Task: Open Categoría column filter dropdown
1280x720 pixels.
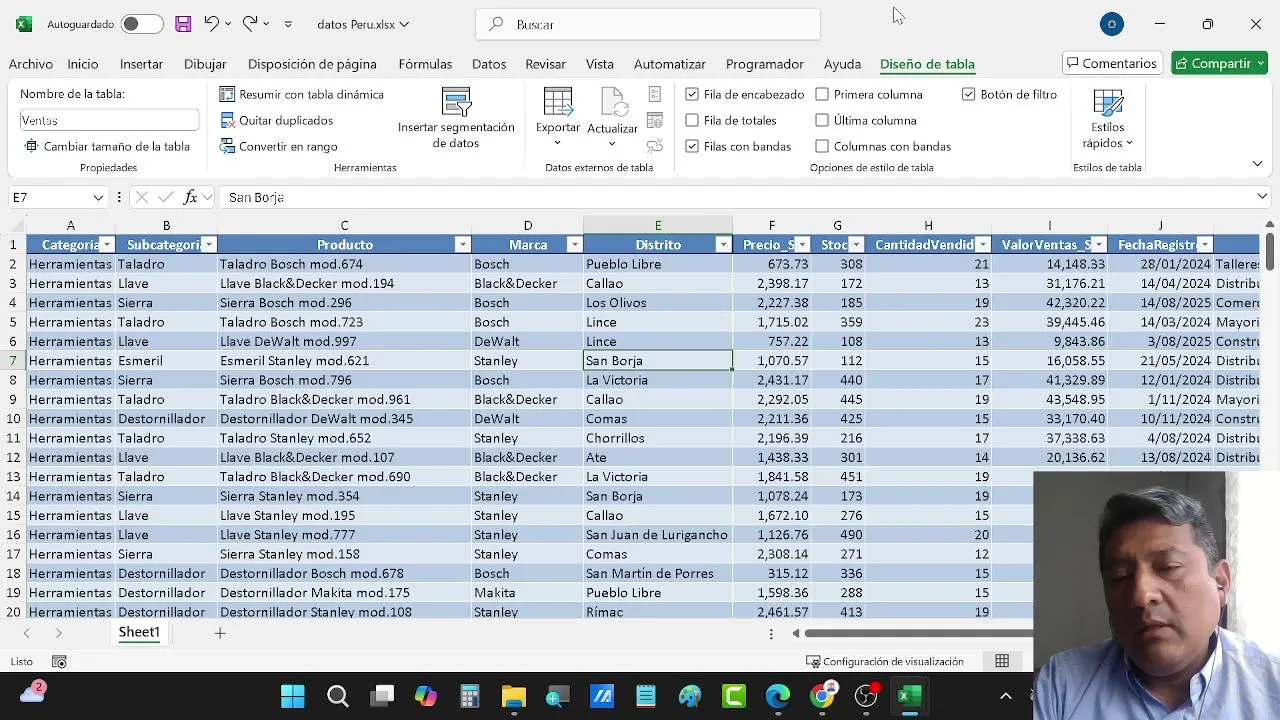Action: coord(106,245)
